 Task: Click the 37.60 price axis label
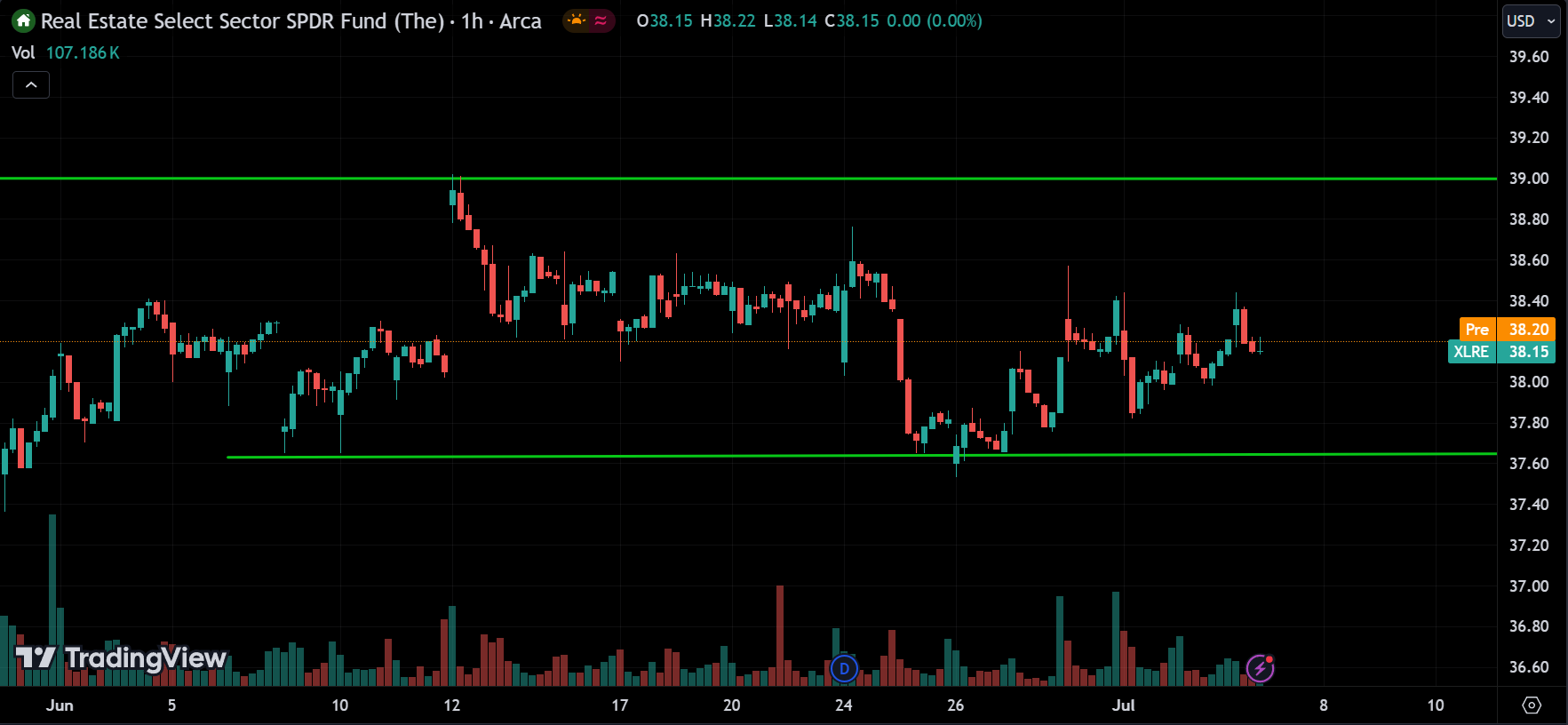pos(1529,464)
